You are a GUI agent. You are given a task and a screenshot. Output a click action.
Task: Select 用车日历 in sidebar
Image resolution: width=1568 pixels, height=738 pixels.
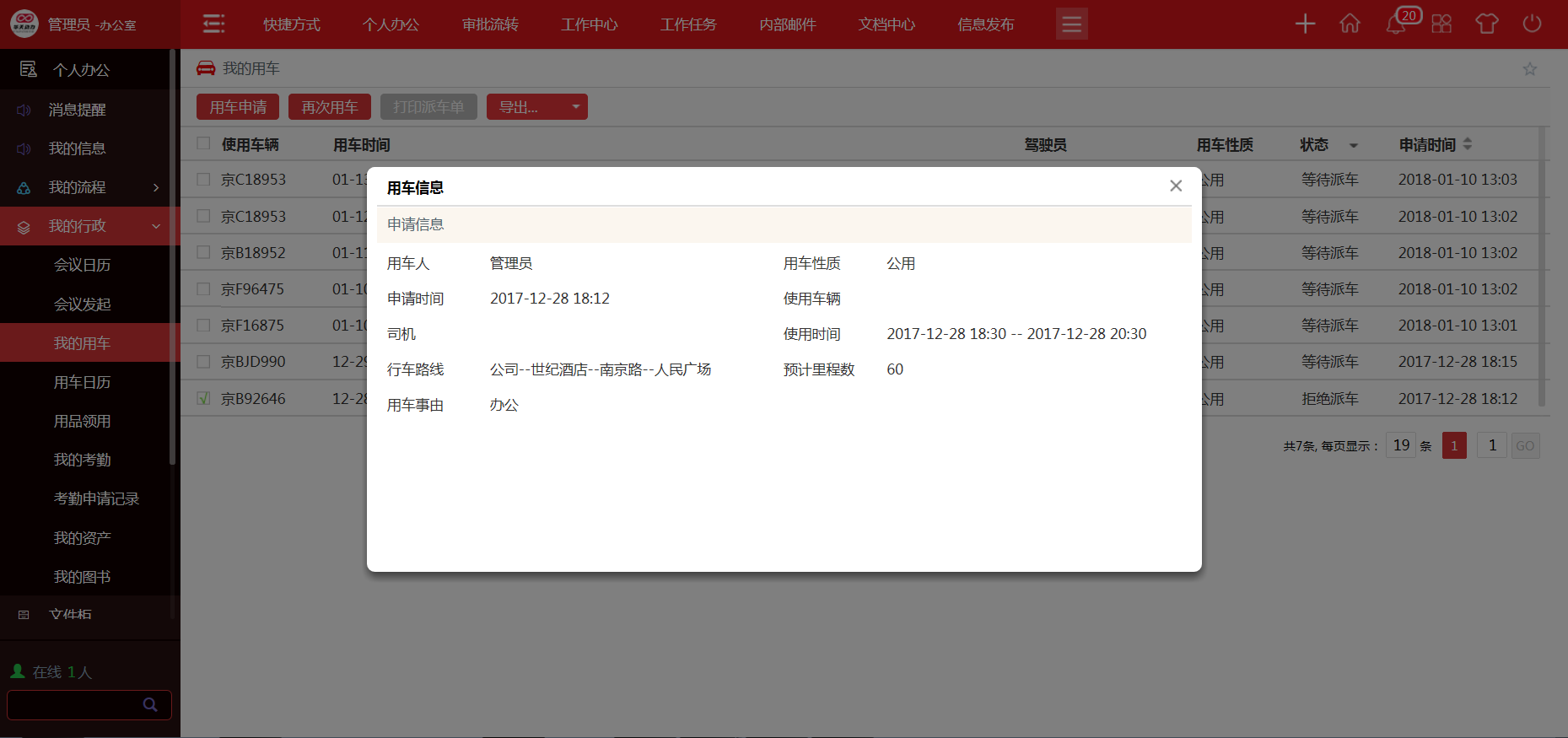[x=83, y=382]
